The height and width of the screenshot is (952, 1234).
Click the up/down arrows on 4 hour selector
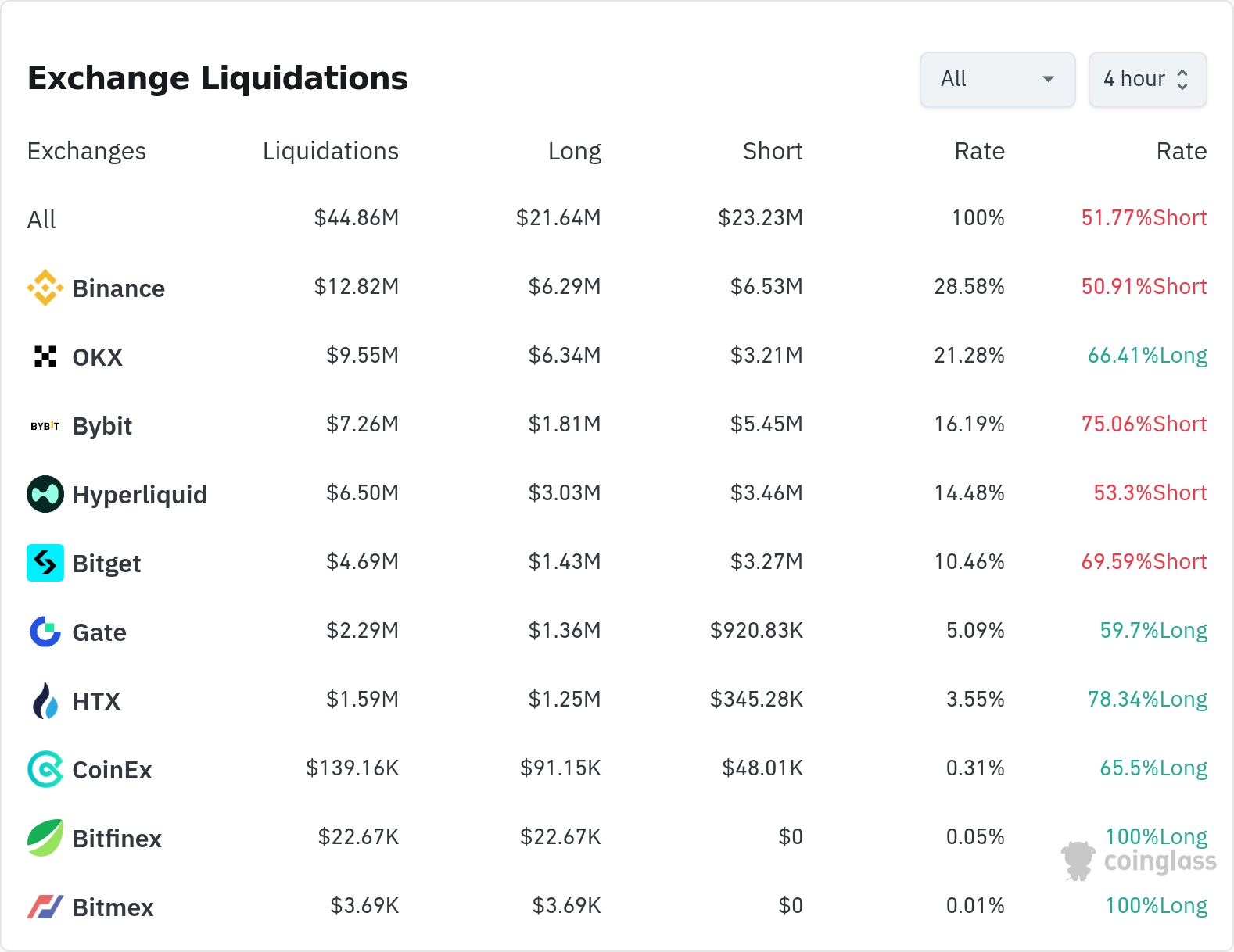click(1182, 79)
